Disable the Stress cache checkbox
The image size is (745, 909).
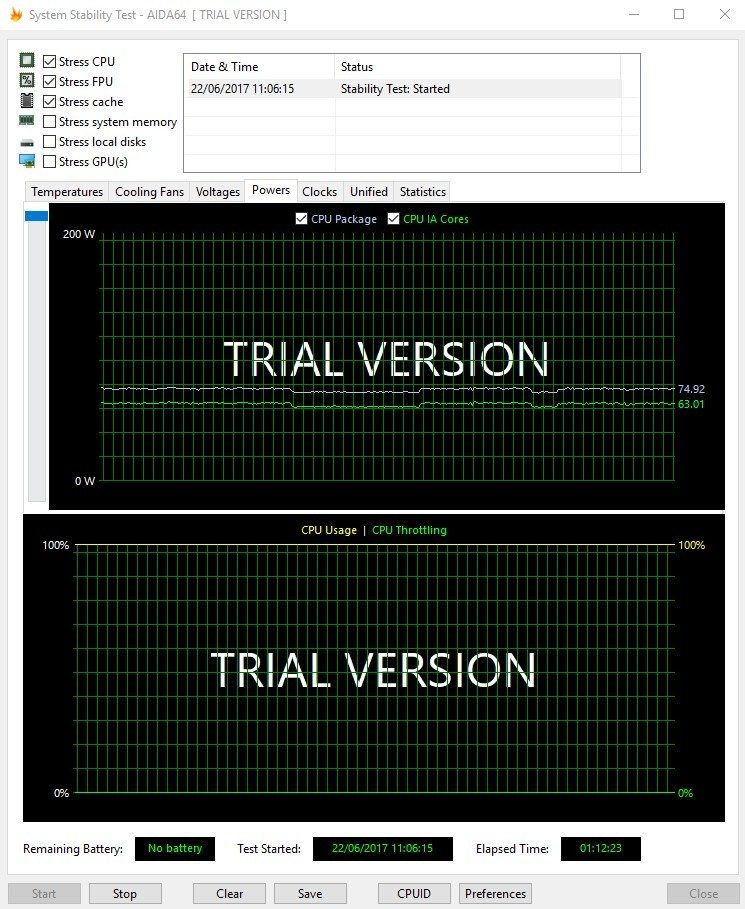50,101
